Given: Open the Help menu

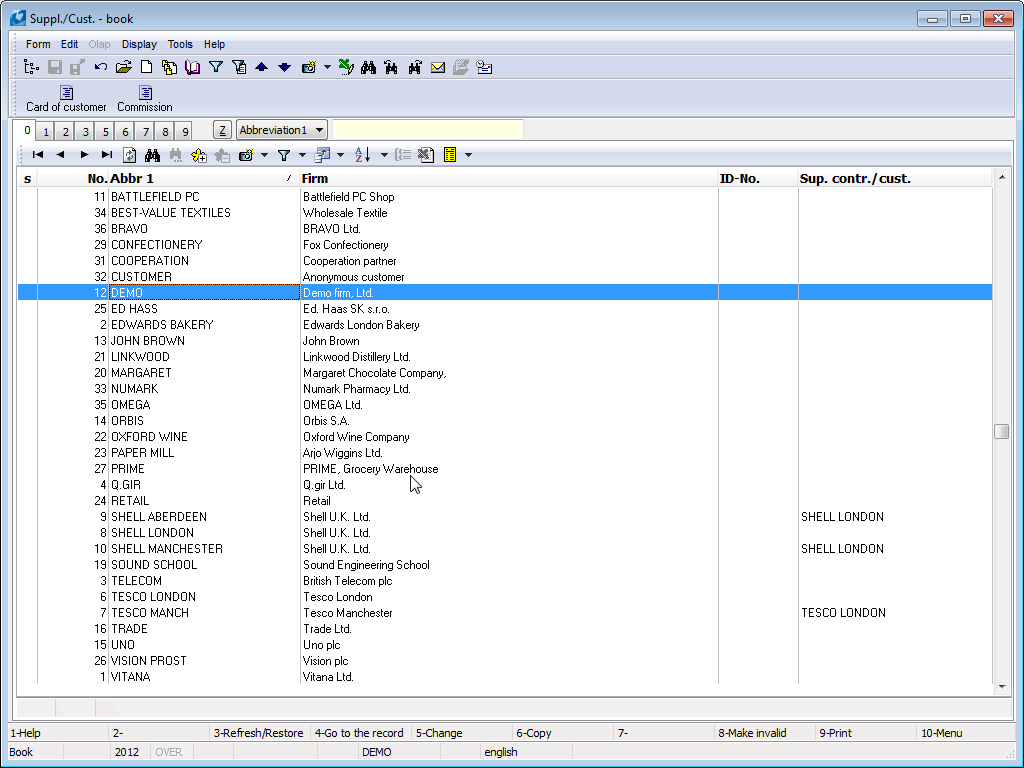Looking at the screenshot, I should pyautogui.click(x=214, y=44).
